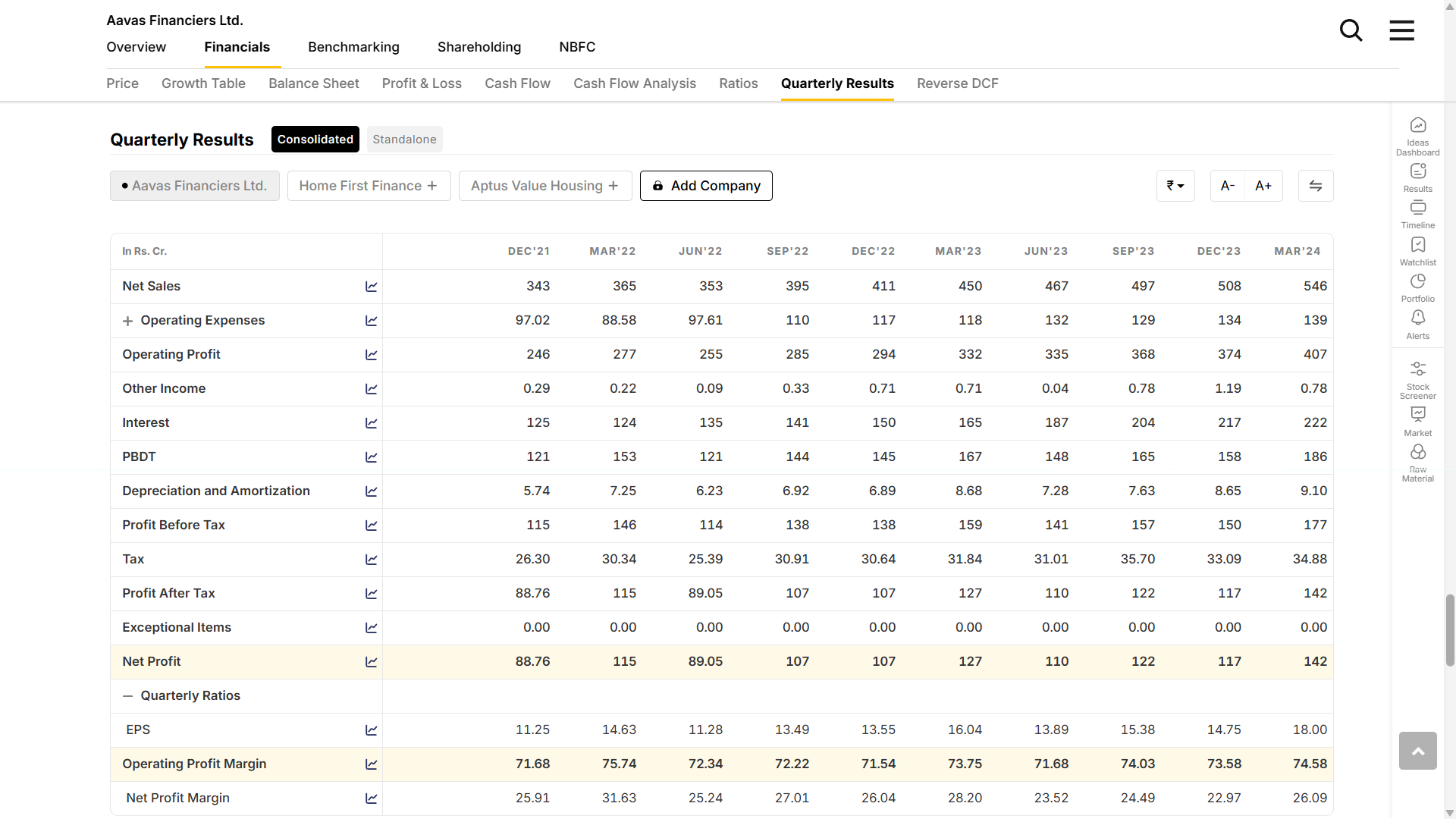This screenshot has width=1456, height=819.
Task: Switch to the Balance Sheet tab
Action: click(313, 83)
